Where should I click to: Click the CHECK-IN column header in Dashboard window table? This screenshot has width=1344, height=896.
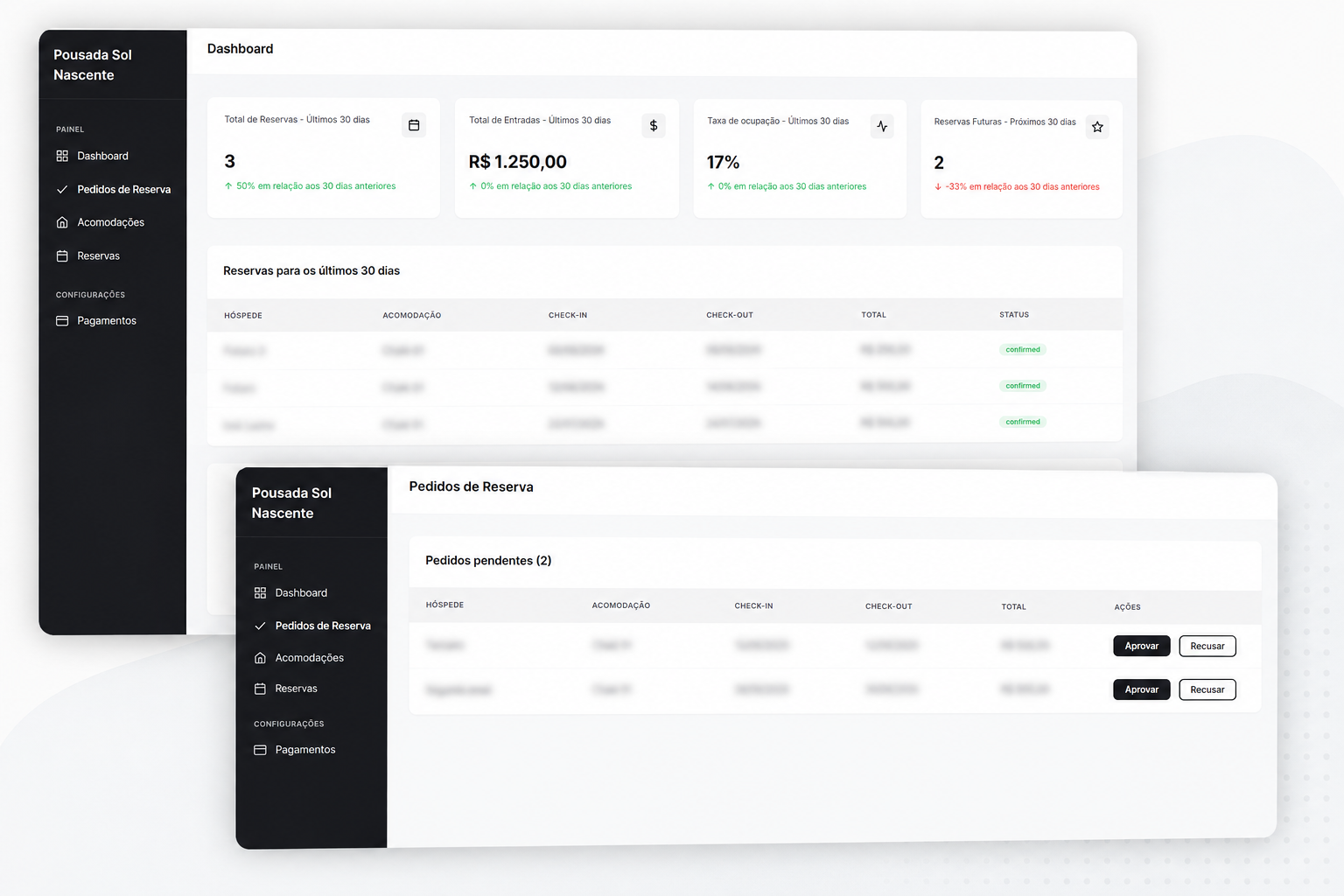click(568, 316)
